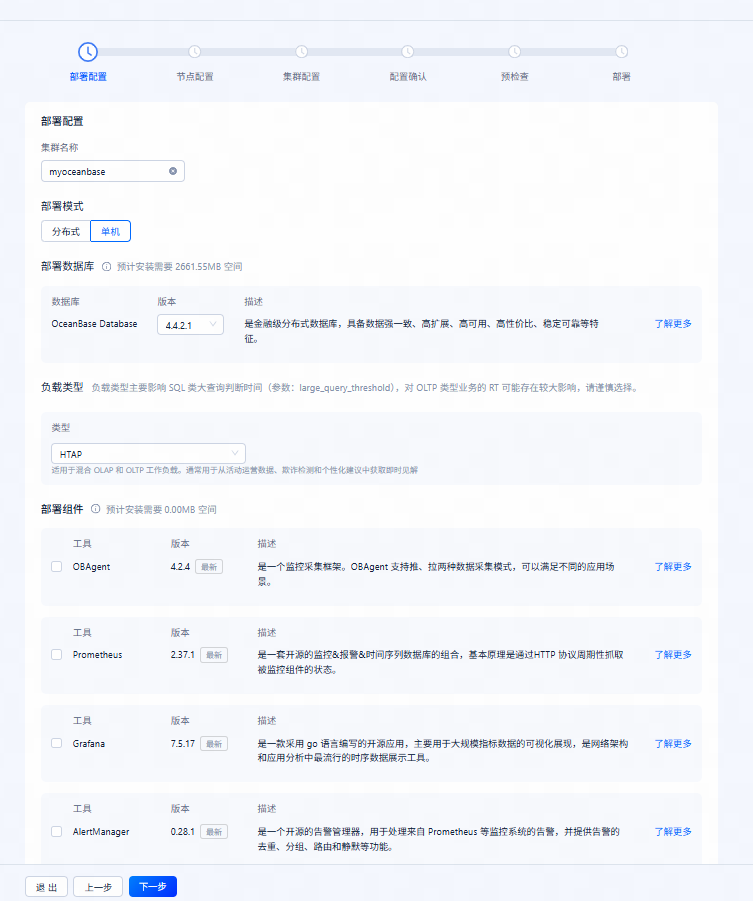The height and width of the screenshot is (901, 753).
Task: Click info icon next to 部署数据库
Action: tap(106, 267)
